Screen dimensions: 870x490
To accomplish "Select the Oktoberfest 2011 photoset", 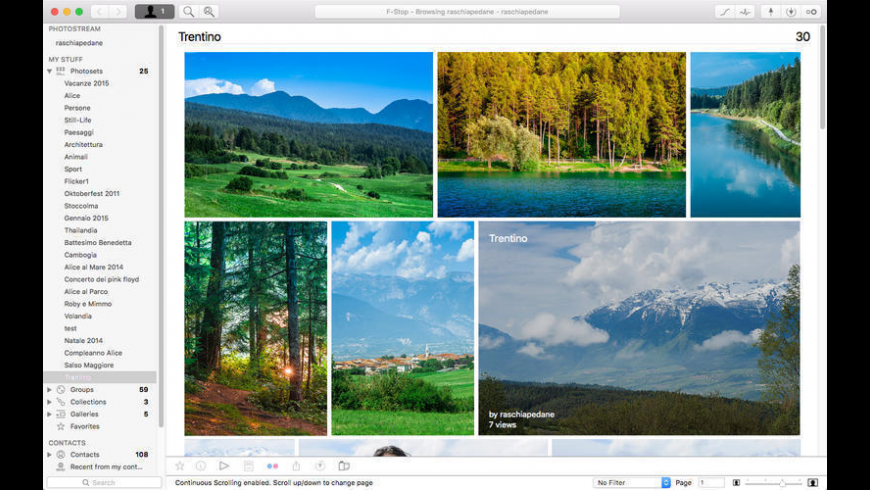I will pyautogui.click(x=92, y=193).
